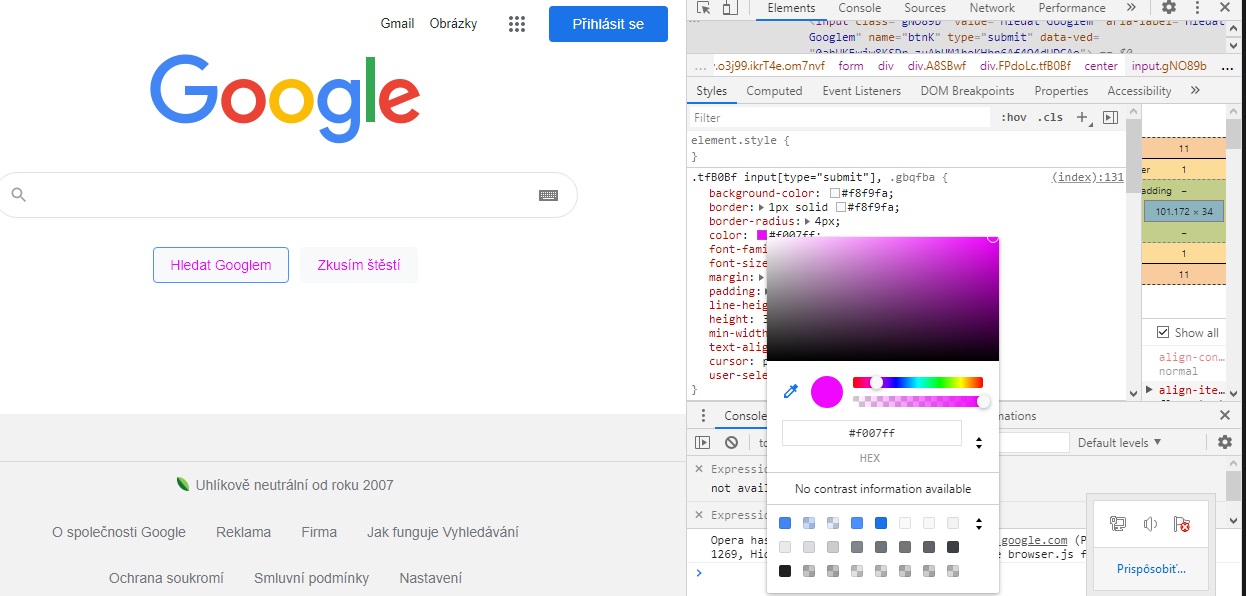1246x596 pixels.
Task: Remove the second live Expression with X
Action: point(700,515)
